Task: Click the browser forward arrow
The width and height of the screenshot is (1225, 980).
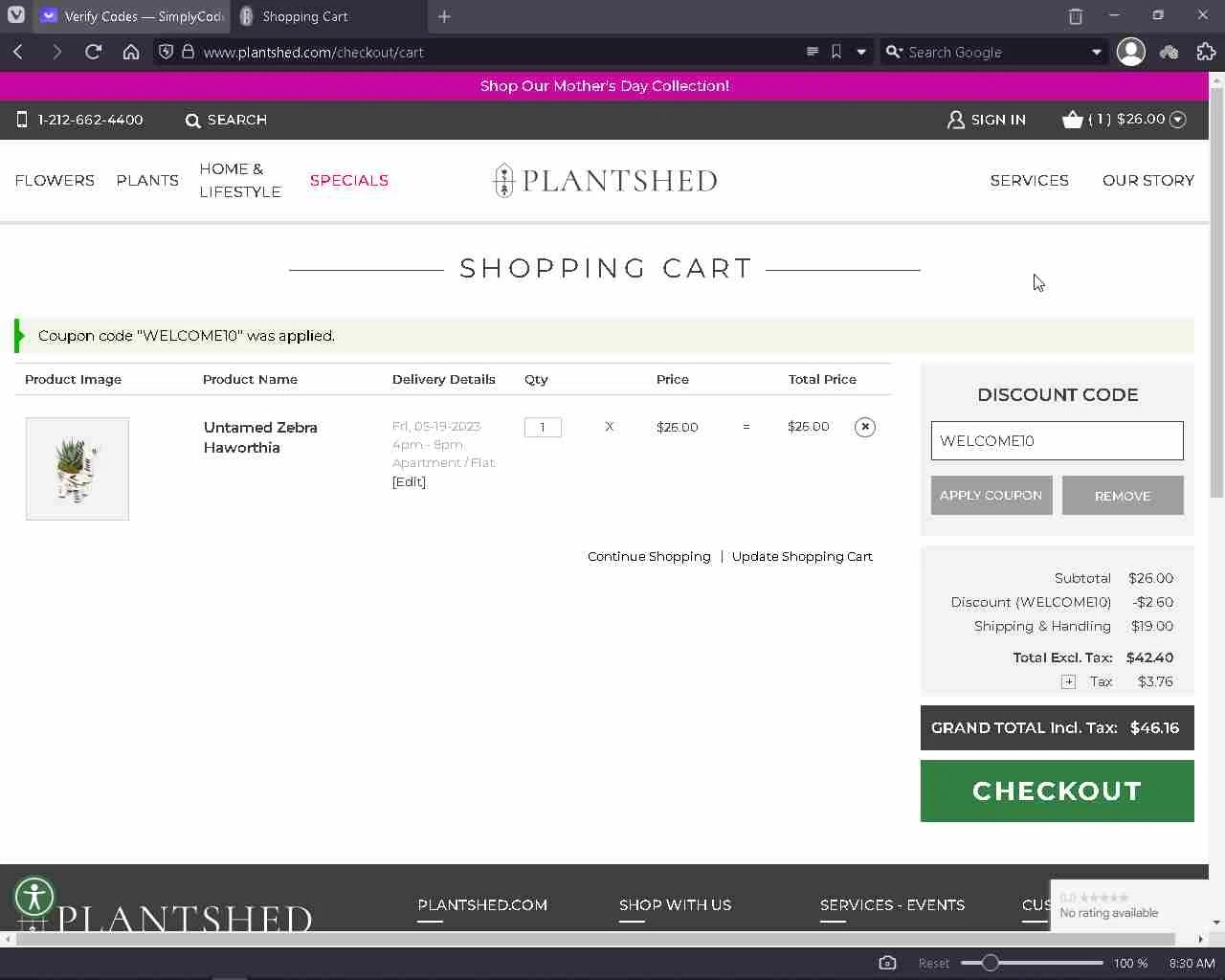Action: click(x=56, y=52)
